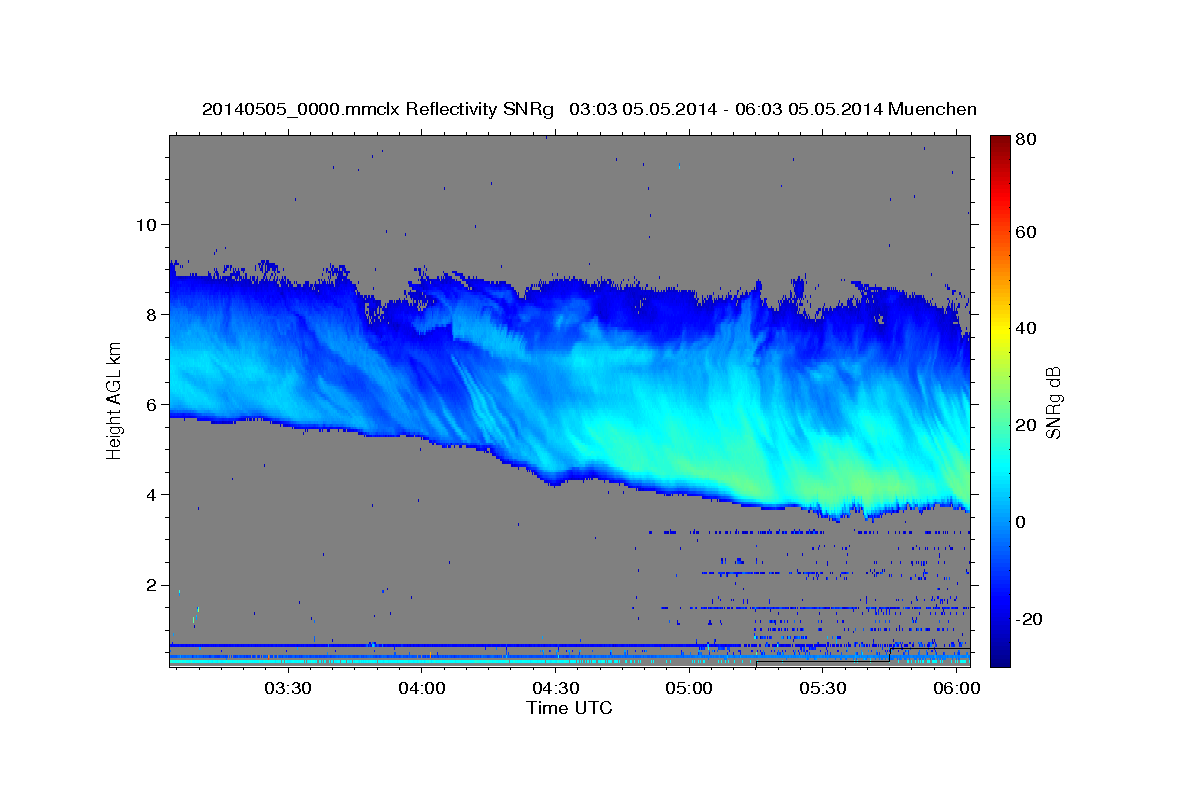Click the 03:30 time tick label

point(288,688)
